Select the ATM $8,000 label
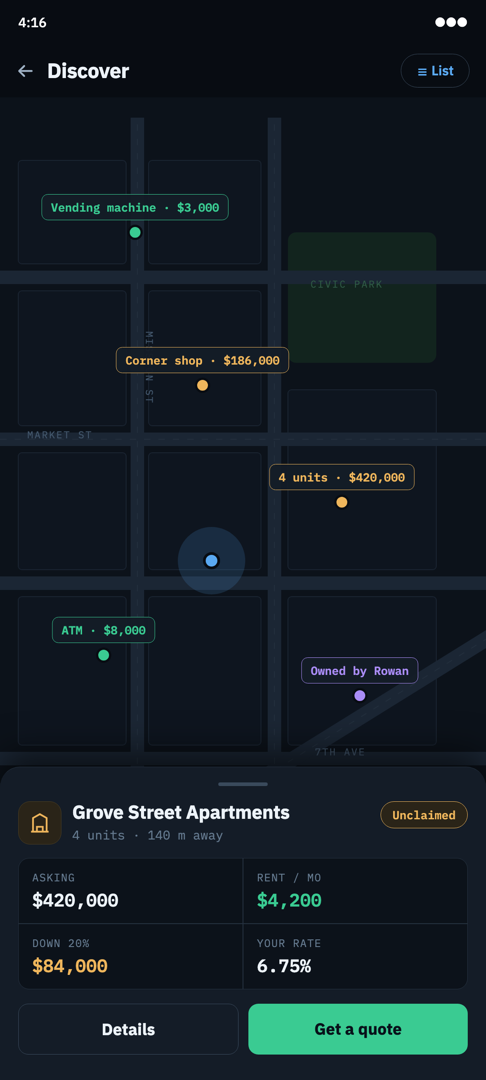486x1080 pixels. coord(103,630)
